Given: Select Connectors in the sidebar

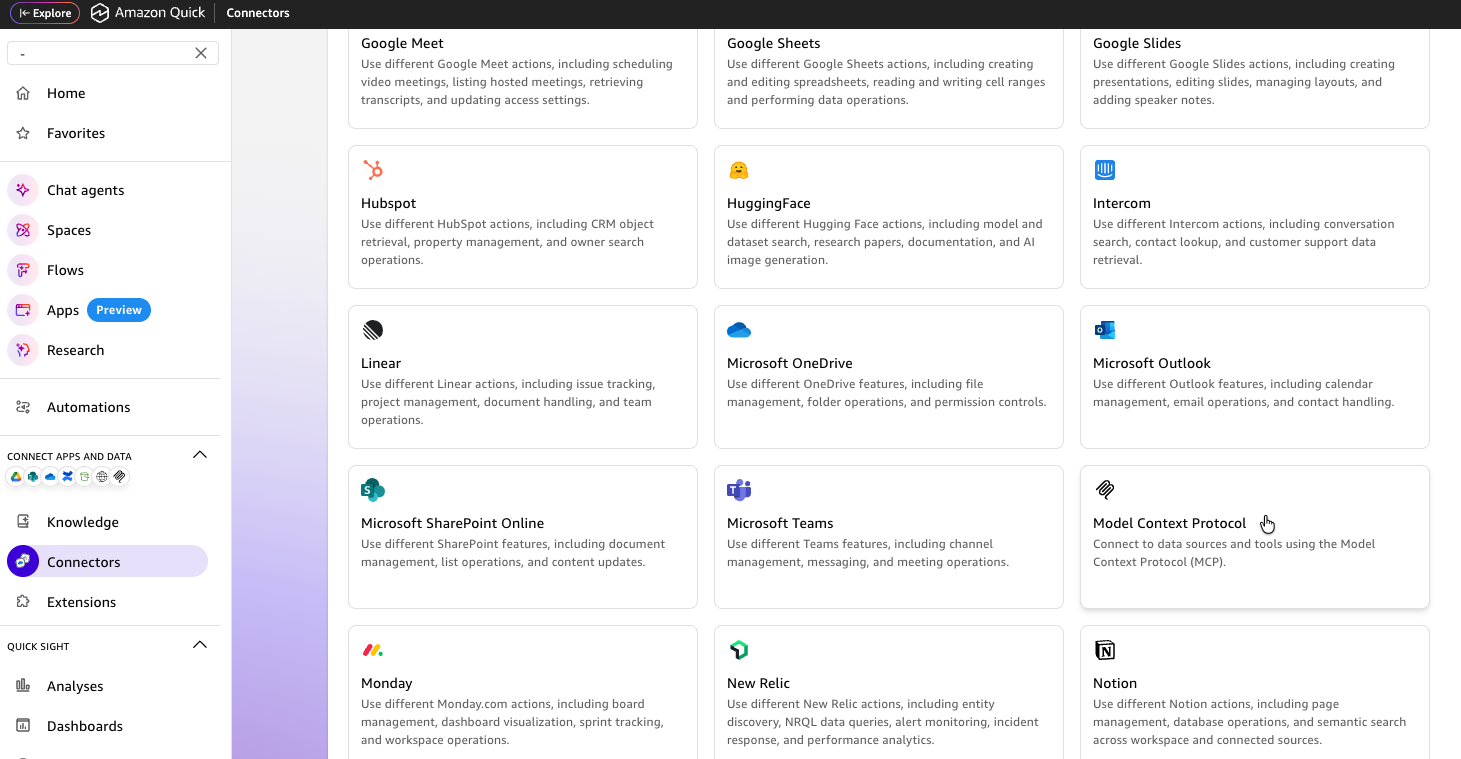Looking at the screenshot, I should pos(107,562).
